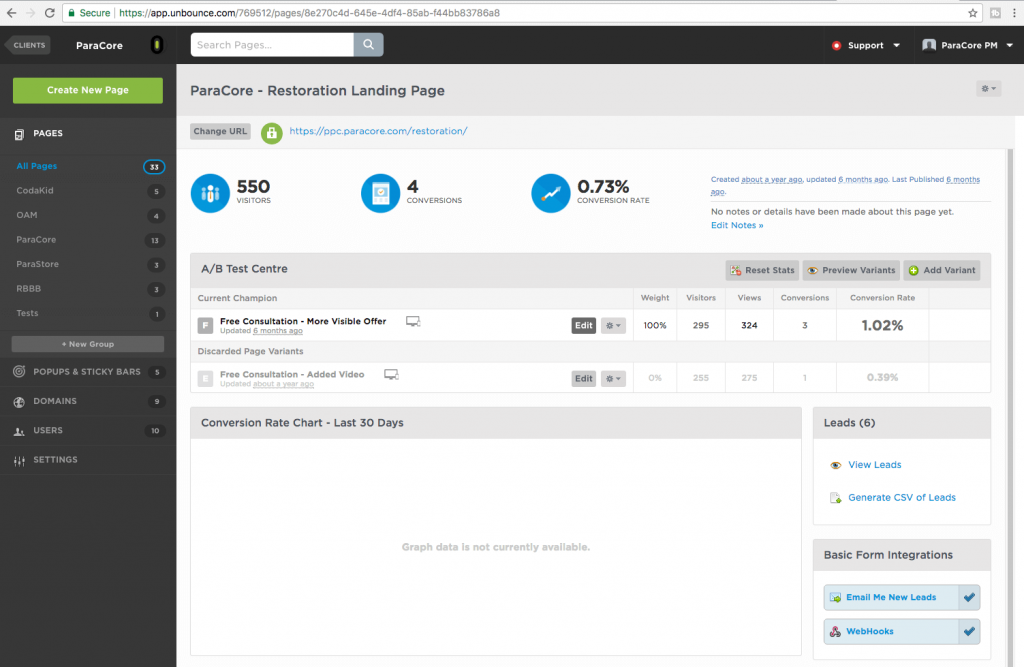This screenshot has width=1024, height=667.
Task: Click the + New Group button
Action: click(88, 344)
